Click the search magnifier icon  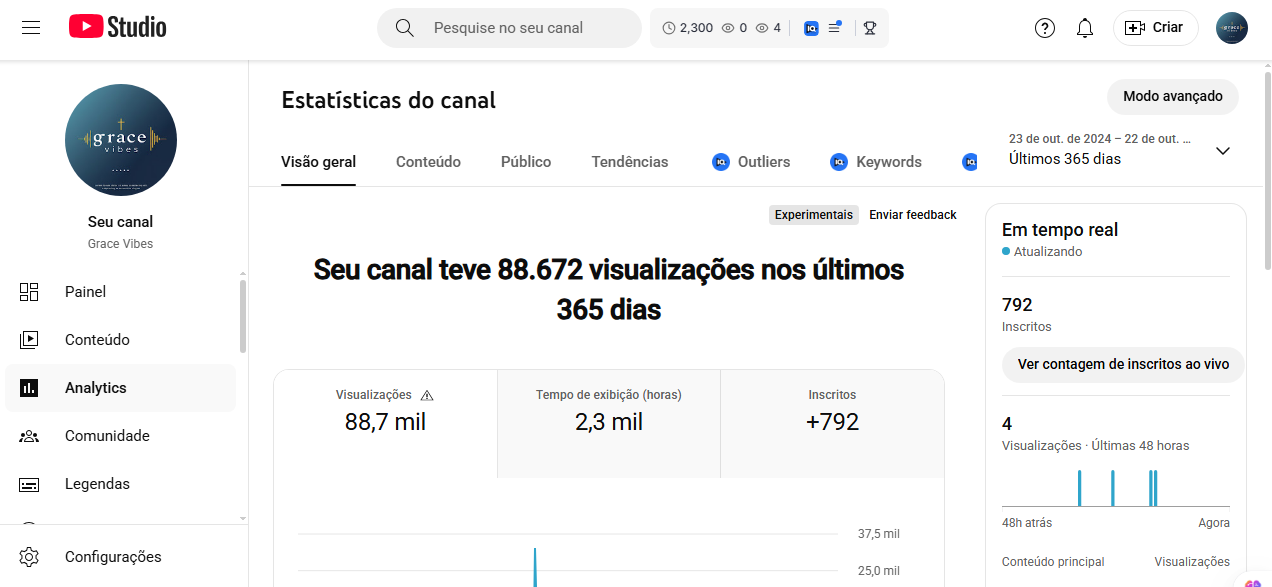click(405, 28)
